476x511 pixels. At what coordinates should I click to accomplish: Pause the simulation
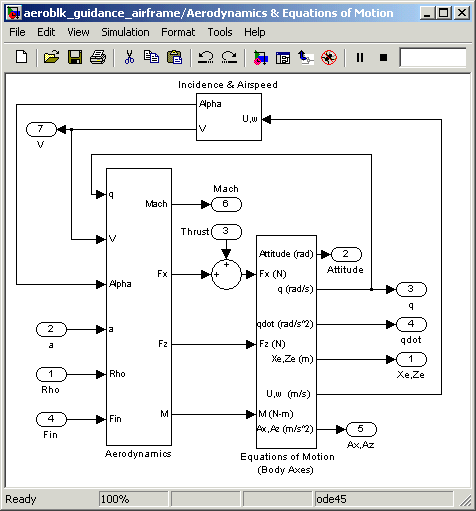pyautogui.click(x=360, y=58)
